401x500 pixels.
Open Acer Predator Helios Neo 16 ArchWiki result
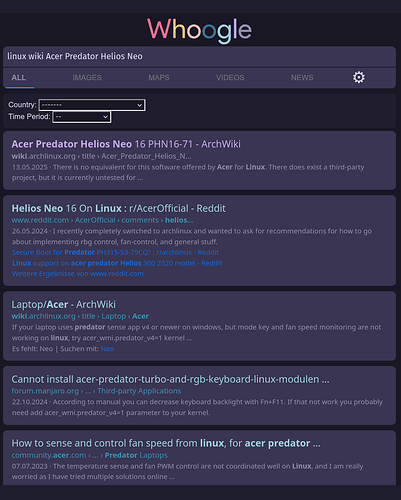tap(126, 144)
